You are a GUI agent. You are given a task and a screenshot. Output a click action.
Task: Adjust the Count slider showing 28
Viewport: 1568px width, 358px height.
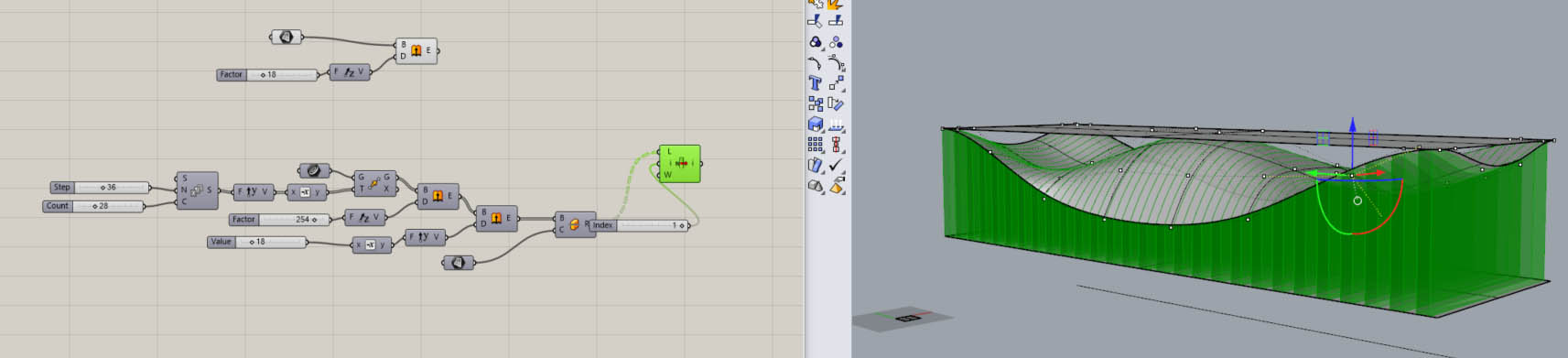click(x=94, y=206)
